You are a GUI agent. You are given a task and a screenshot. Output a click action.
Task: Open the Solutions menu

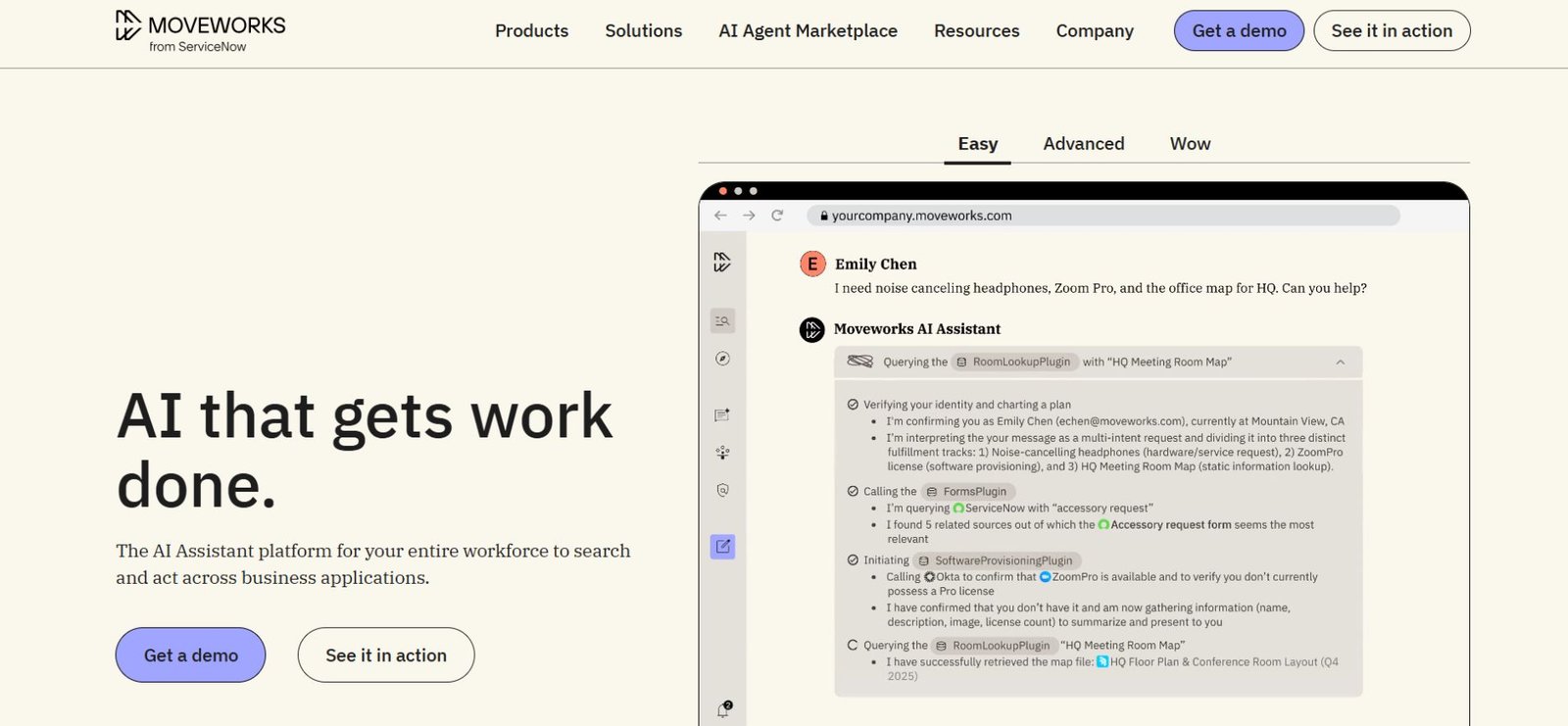(x=643, y=30)
